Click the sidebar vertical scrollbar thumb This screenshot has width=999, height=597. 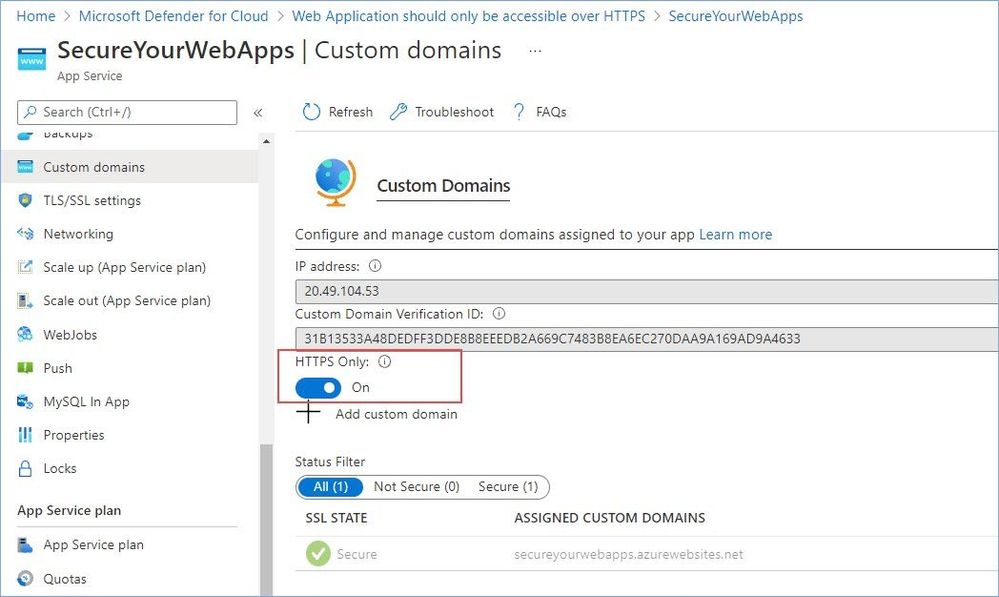(x=266, y=519)
